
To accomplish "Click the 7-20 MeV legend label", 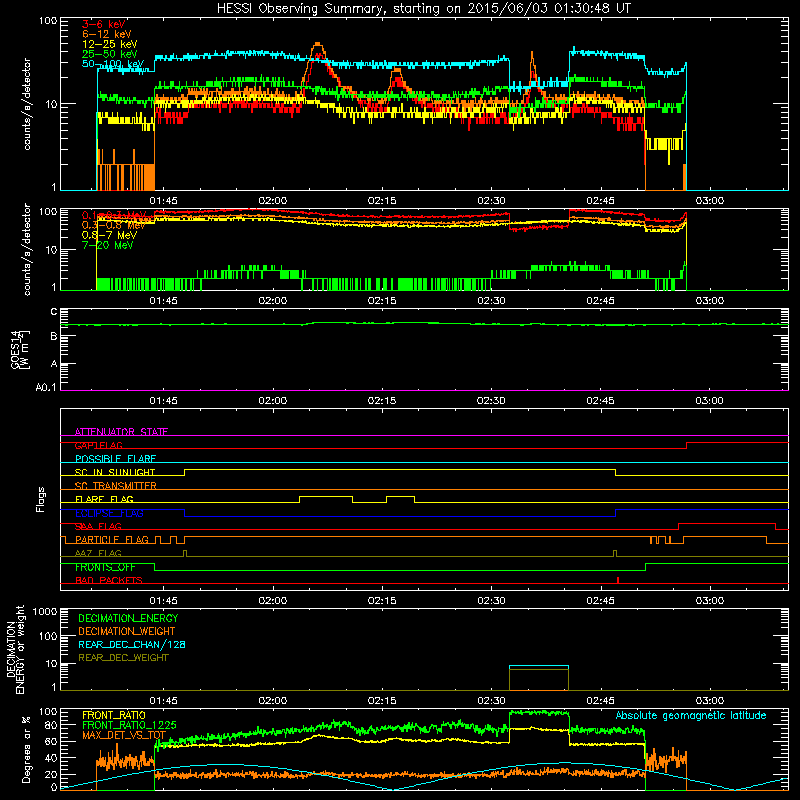I will [108, 245].
